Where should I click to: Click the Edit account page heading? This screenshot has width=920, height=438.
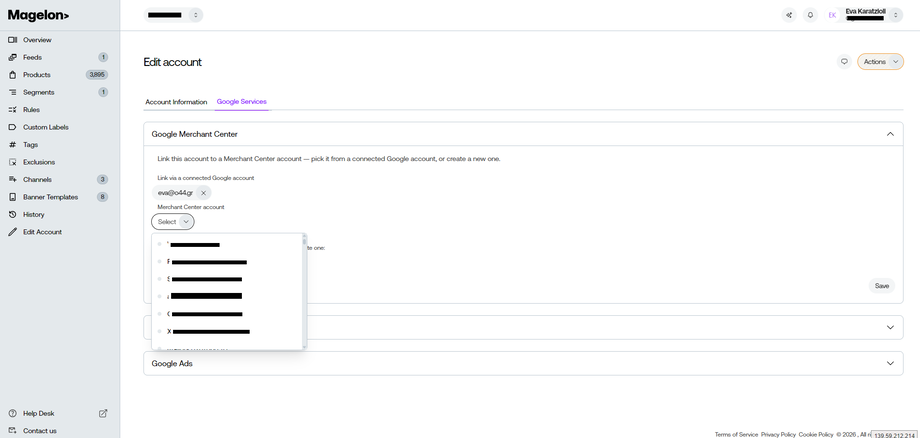172,62
